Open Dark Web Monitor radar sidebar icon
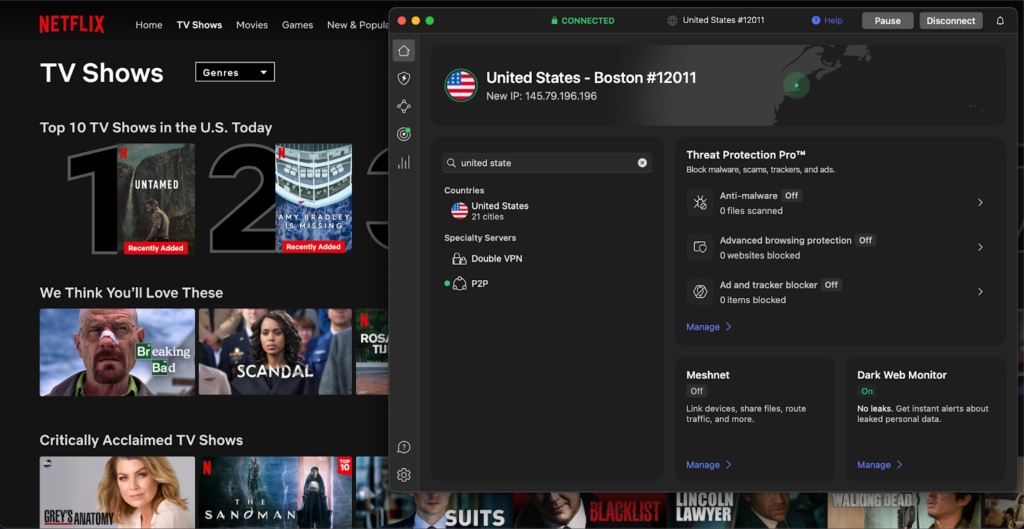1024x529 pixels. [x=404, y=135]
